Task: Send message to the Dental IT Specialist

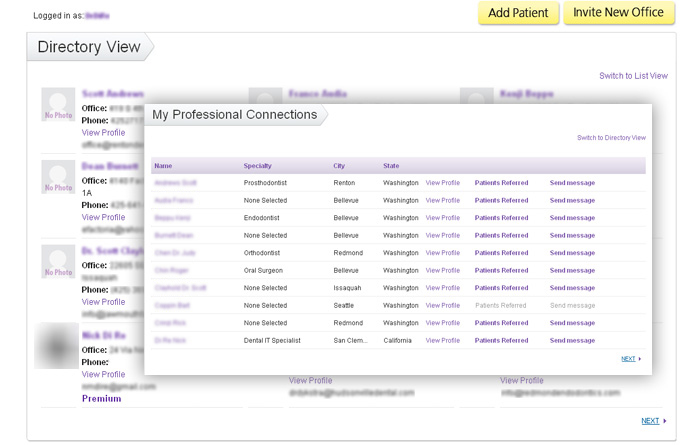Action: (x=572, y=340)
